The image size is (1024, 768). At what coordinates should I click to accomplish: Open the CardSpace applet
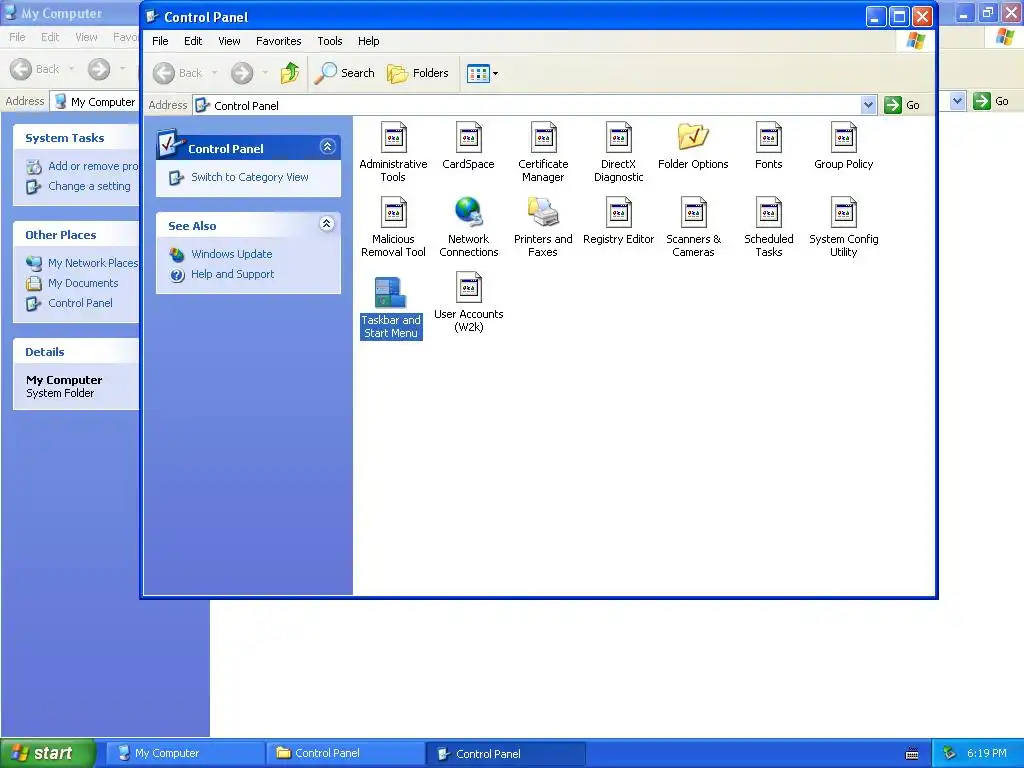[468, 146]
